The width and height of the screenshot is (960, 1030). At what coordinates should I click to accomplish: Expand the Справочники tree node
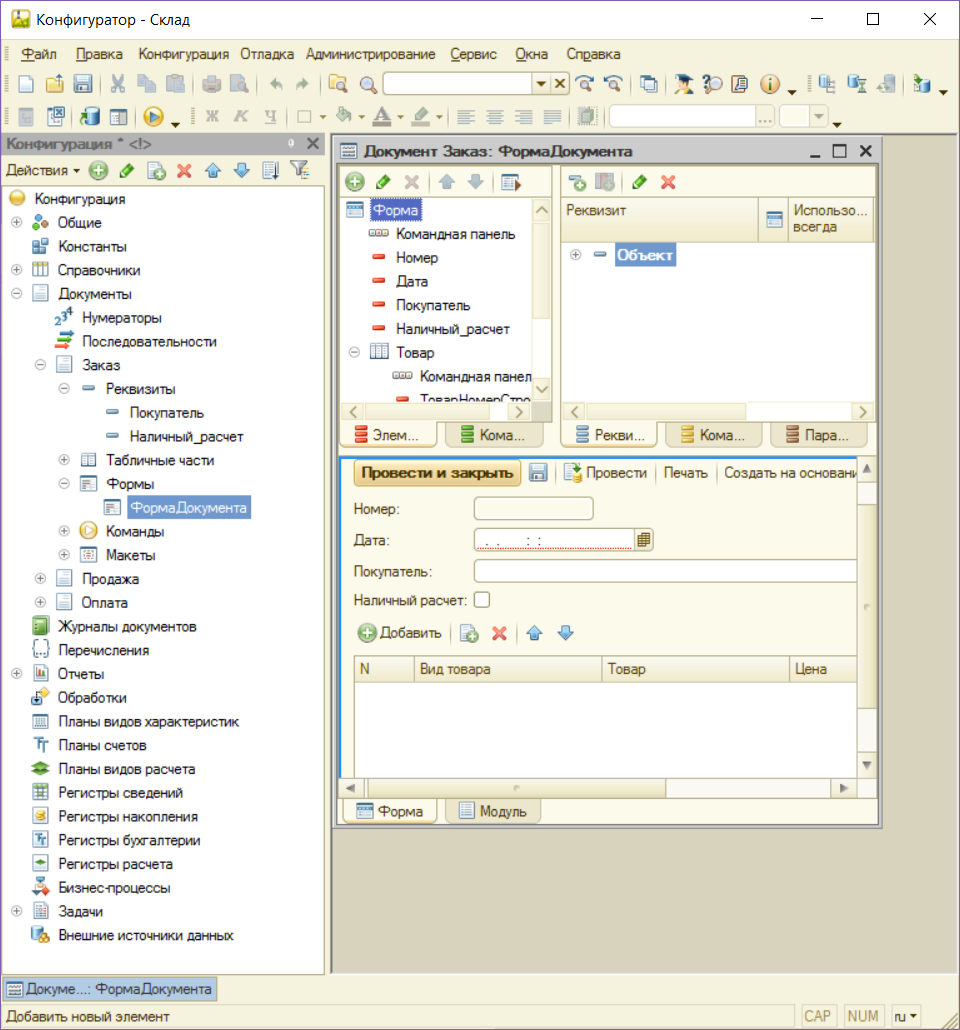coord(17,270)
